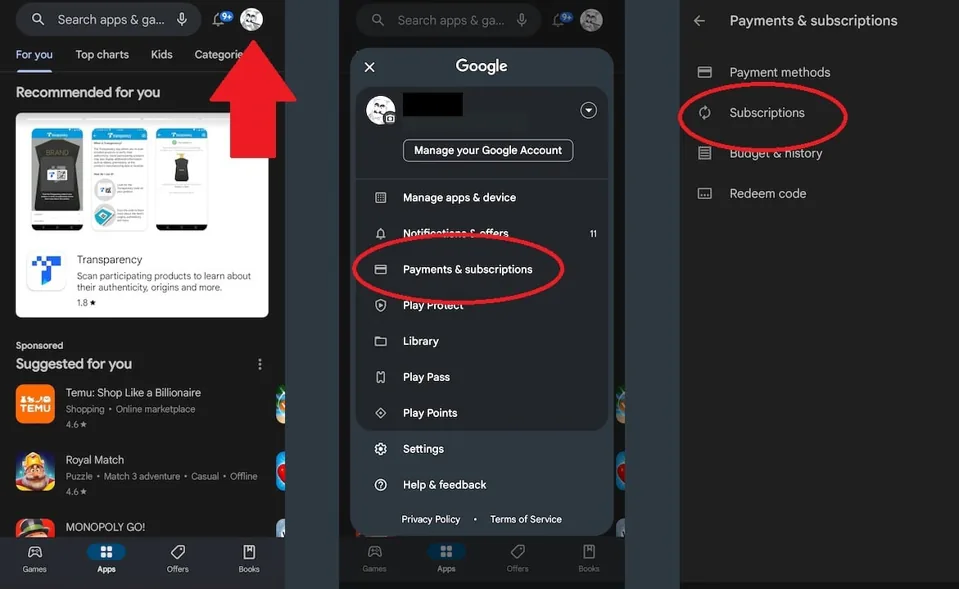Open Payments & subscriptions menu item
Viewport: 959px width, 589px height.
(467, 269)
